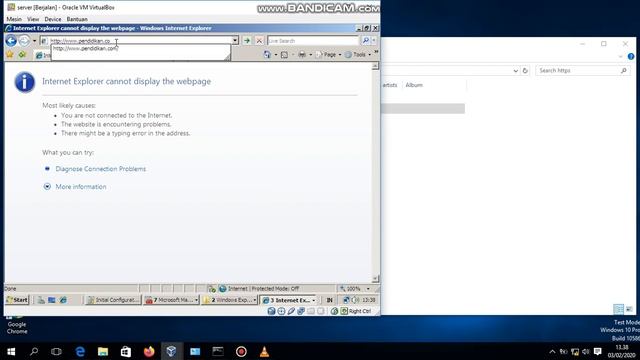Screen dimensions: 640x360
Task: Click the green Go arrow next to address bar
Action: (x=247, y=40)
